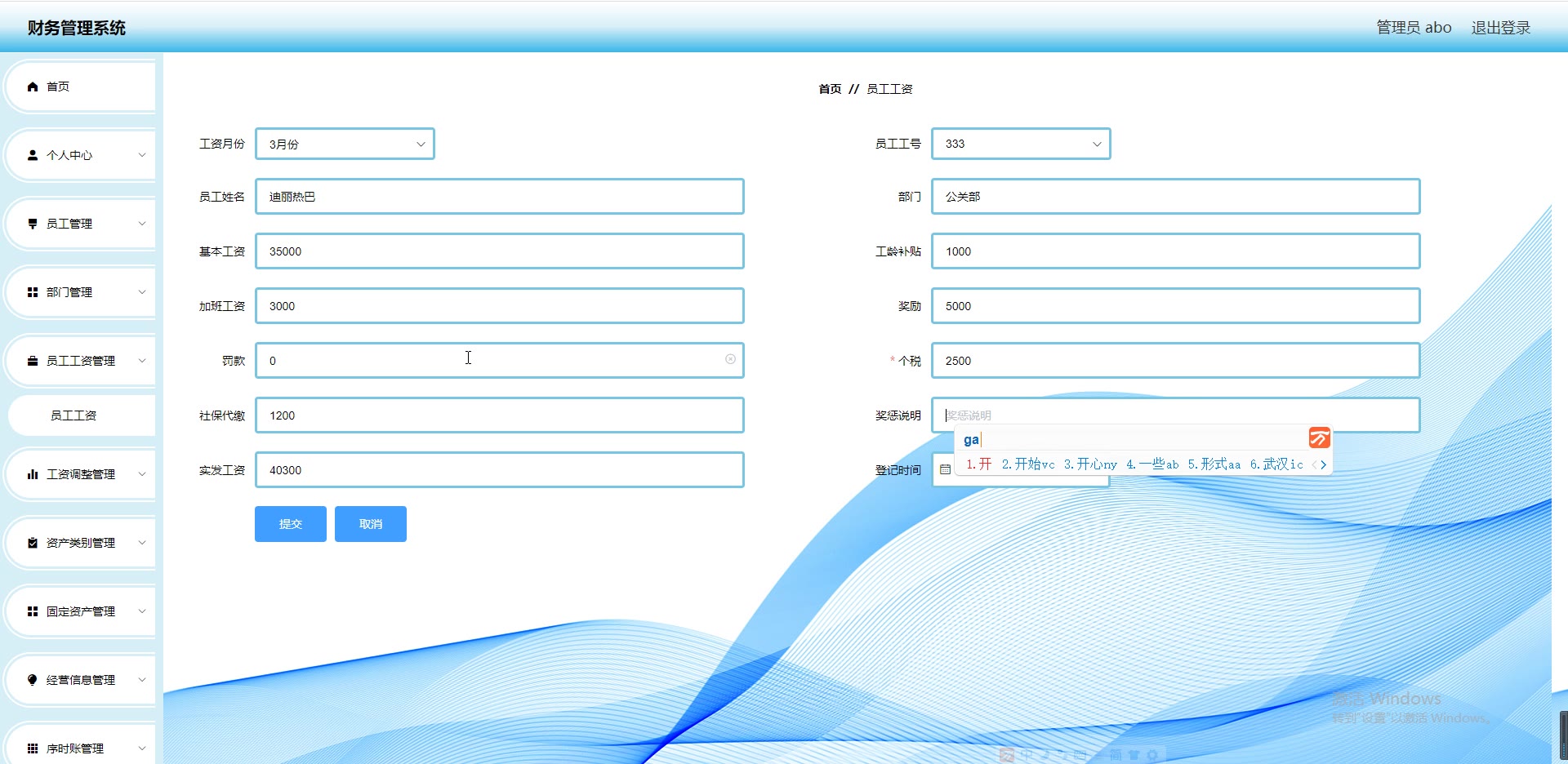Submit the form with 提交 button
Image resolution: width=1568 pixels, height=764 pixels.
click(x=291, y=524)
